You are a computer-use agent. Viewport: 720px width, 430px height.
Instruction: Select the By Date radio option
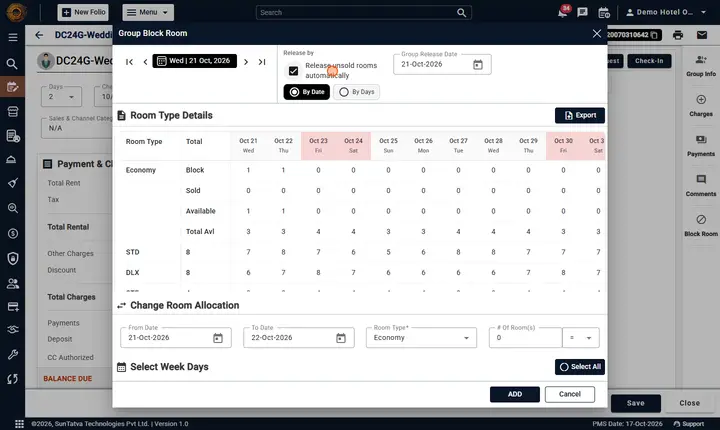coord(307,92)
